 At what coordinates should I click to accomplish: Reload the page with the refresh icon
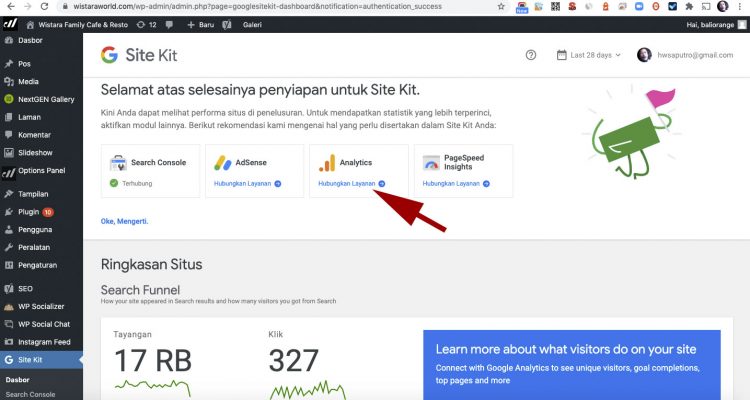pos(44,7)
